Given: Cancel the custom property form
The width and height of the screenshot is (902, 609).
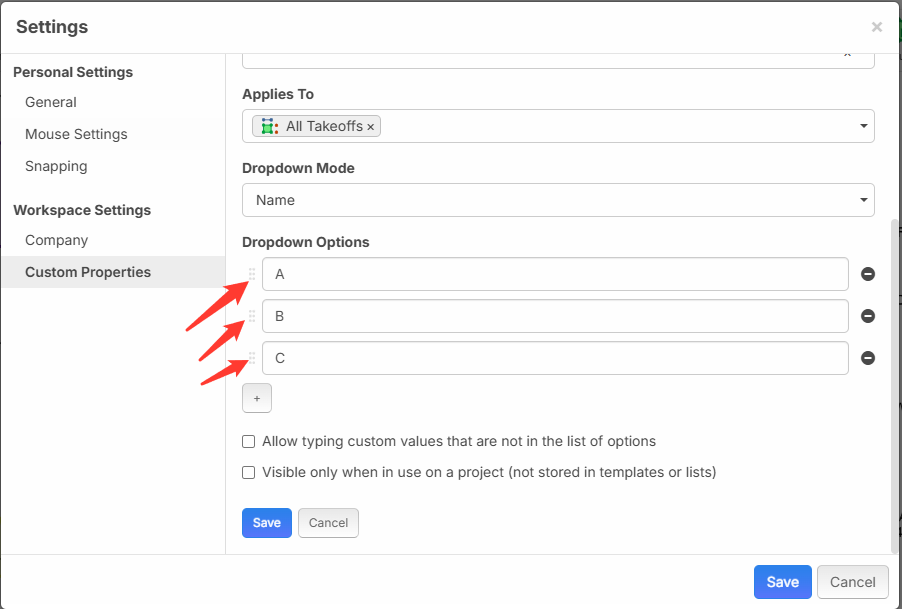Looking at the screenshot, I should [328, 523].
